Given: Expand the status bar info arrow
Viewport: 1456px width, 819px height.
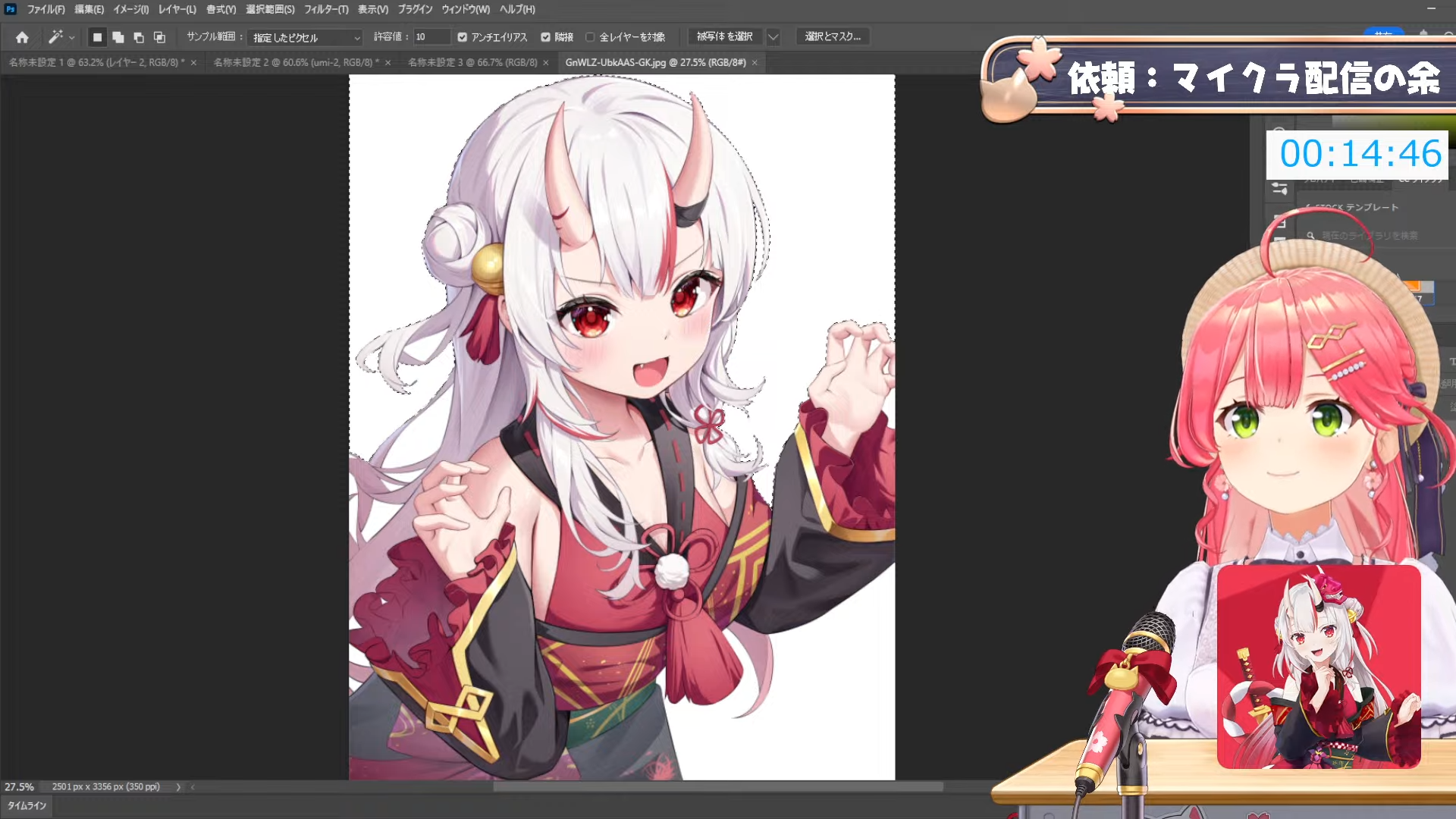Looking at the screenshot, I should [178, 787].
